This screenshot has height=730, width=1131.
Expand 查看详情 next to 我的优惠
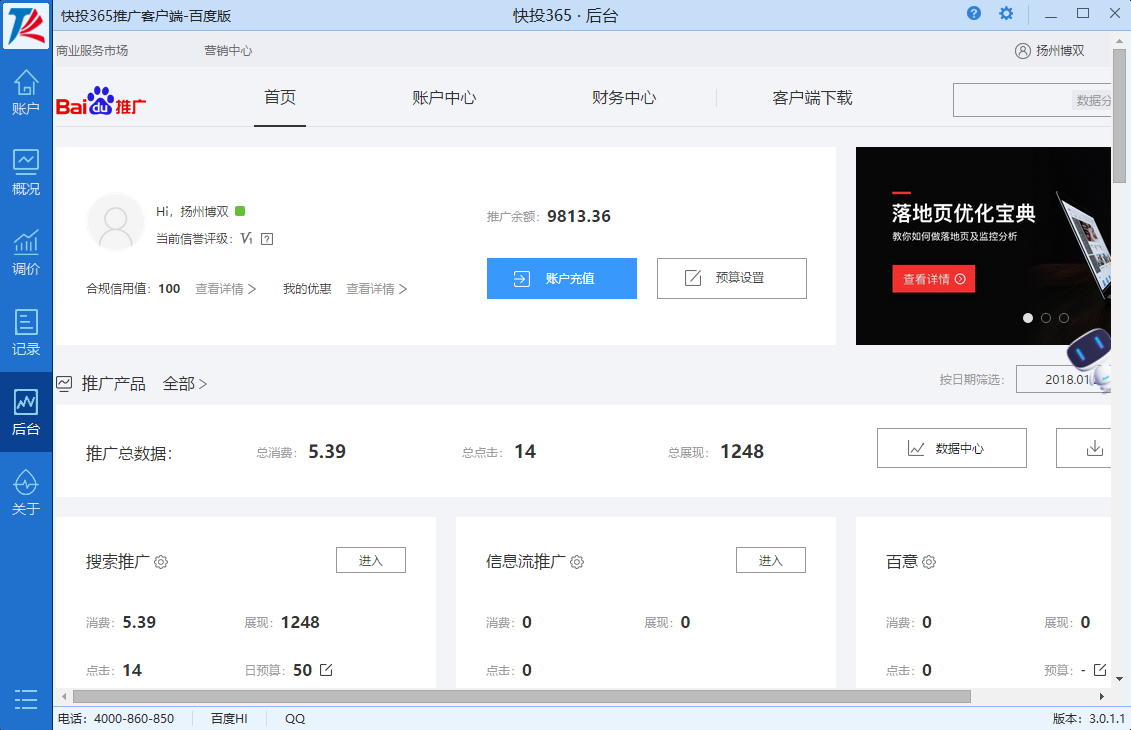click(377, 289)
